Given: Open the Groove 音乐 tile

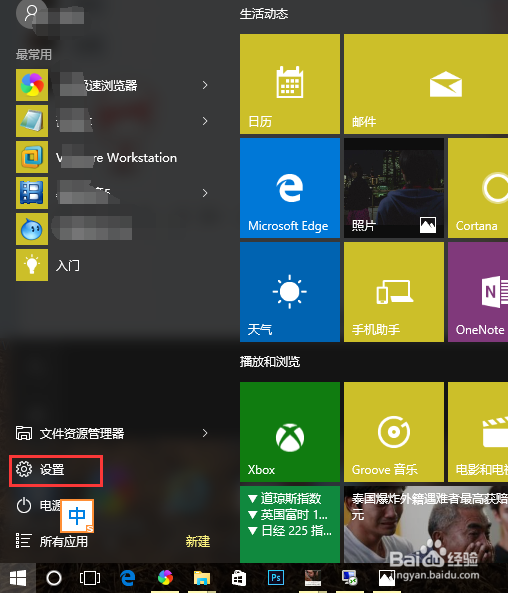Looking at the screenshot, I should point(394,432).
